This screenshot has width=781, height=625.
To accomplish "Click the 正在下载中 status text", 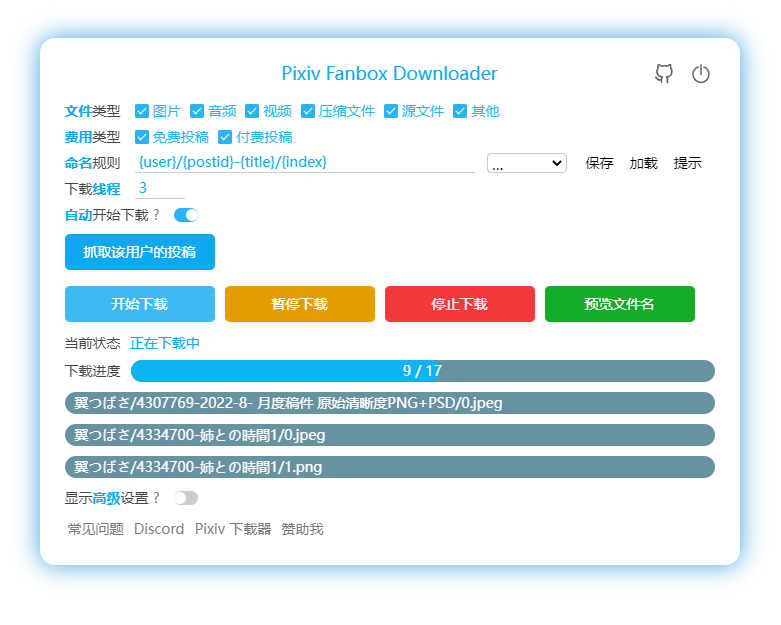I will [165, 343].
